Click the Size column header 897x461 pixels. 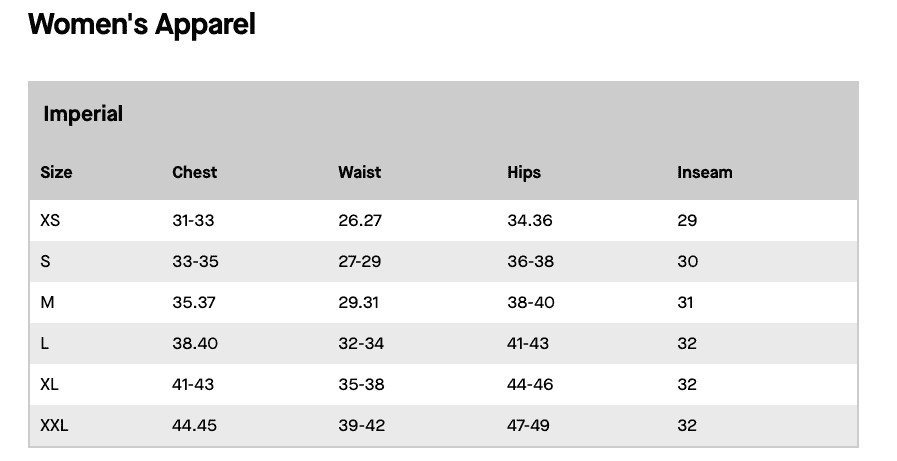point(56,172)
